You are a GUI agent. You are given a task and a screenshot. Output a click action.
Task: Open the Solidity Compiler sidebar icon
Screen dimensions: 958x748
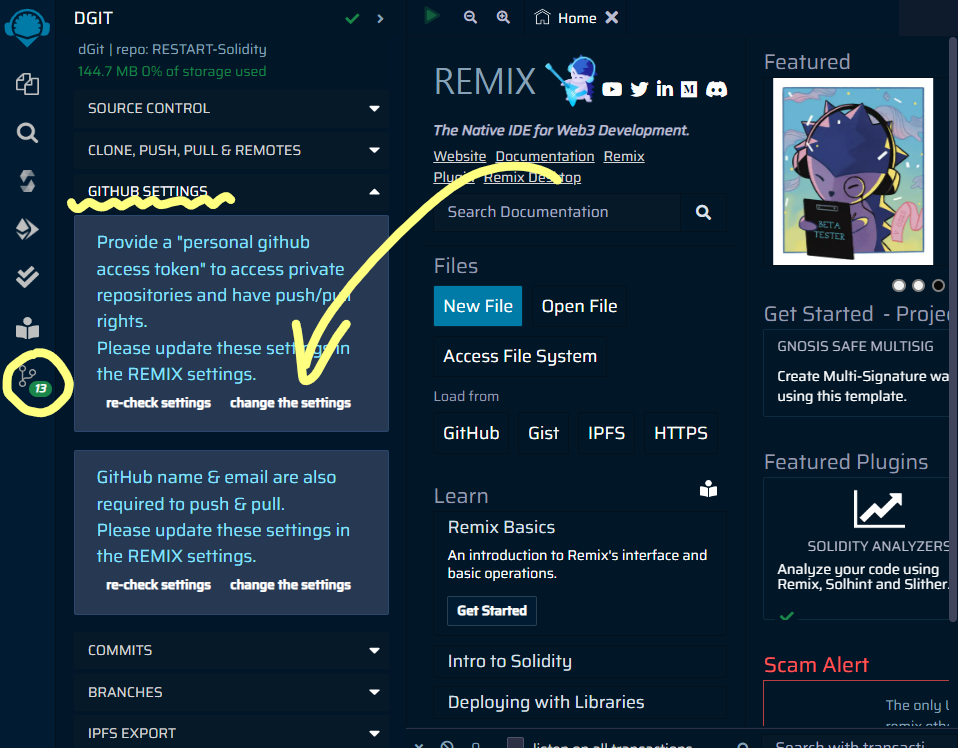point(27,181)
